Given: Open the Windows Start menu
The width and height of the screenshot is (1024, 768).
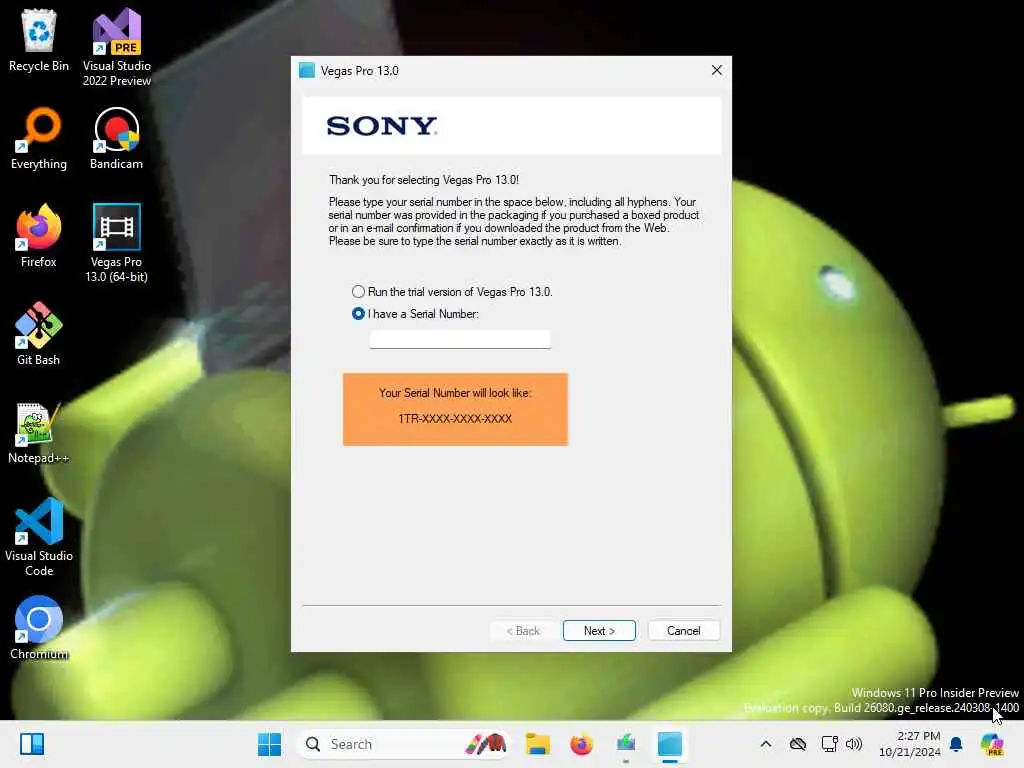Looking at the screenshot, I should [x=269, y=744].
